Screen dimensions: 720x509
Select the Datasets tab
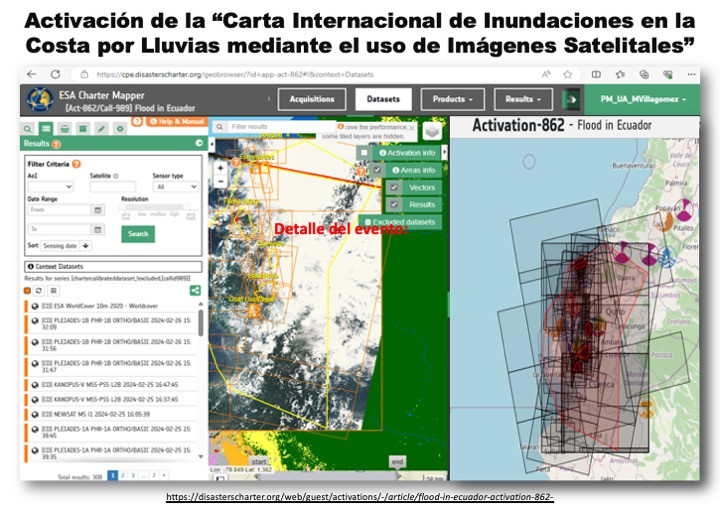[x=383, y=99]
